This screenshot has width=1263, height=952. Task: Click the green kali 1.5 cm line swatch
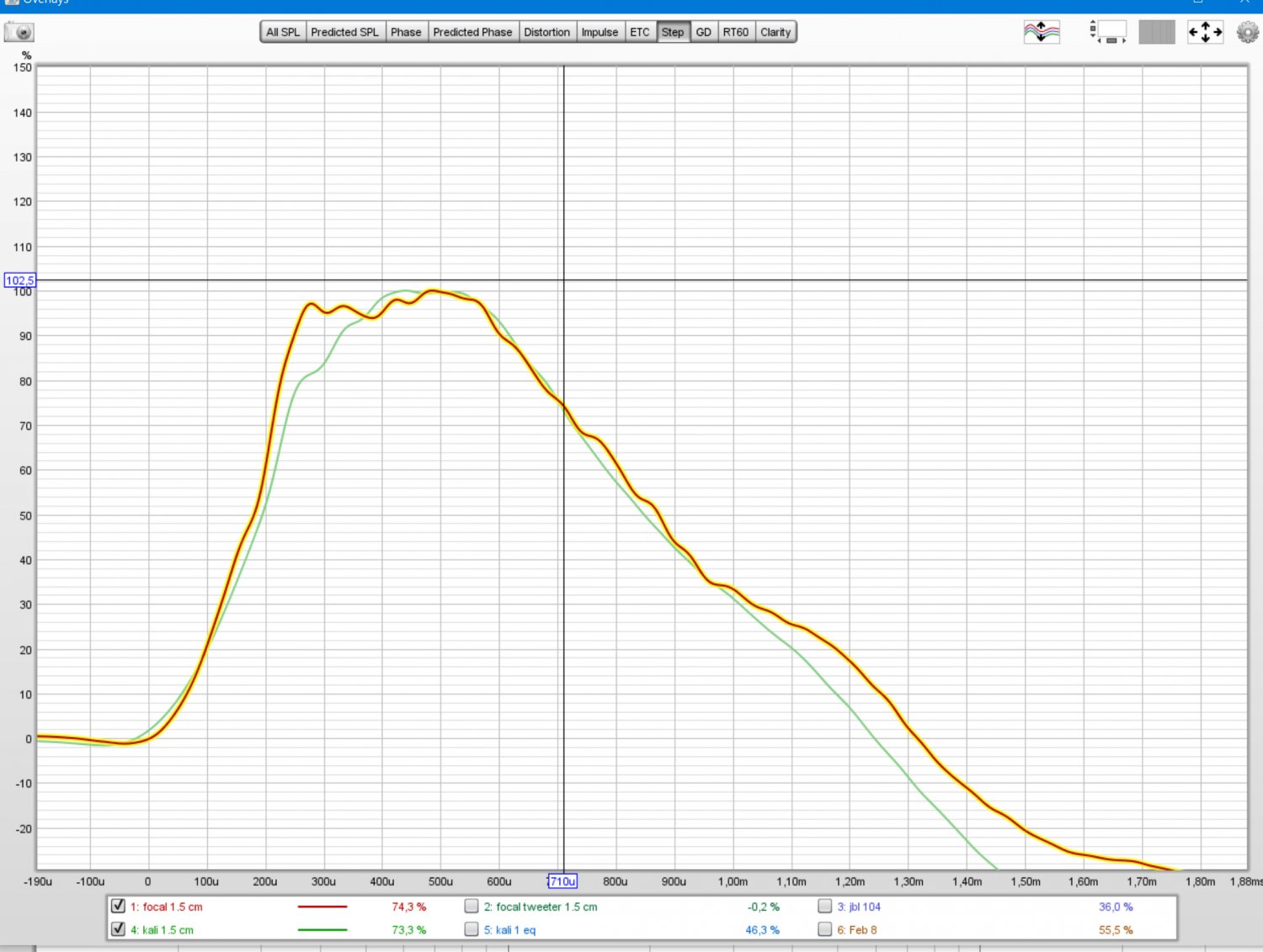[x=322, y=930]
